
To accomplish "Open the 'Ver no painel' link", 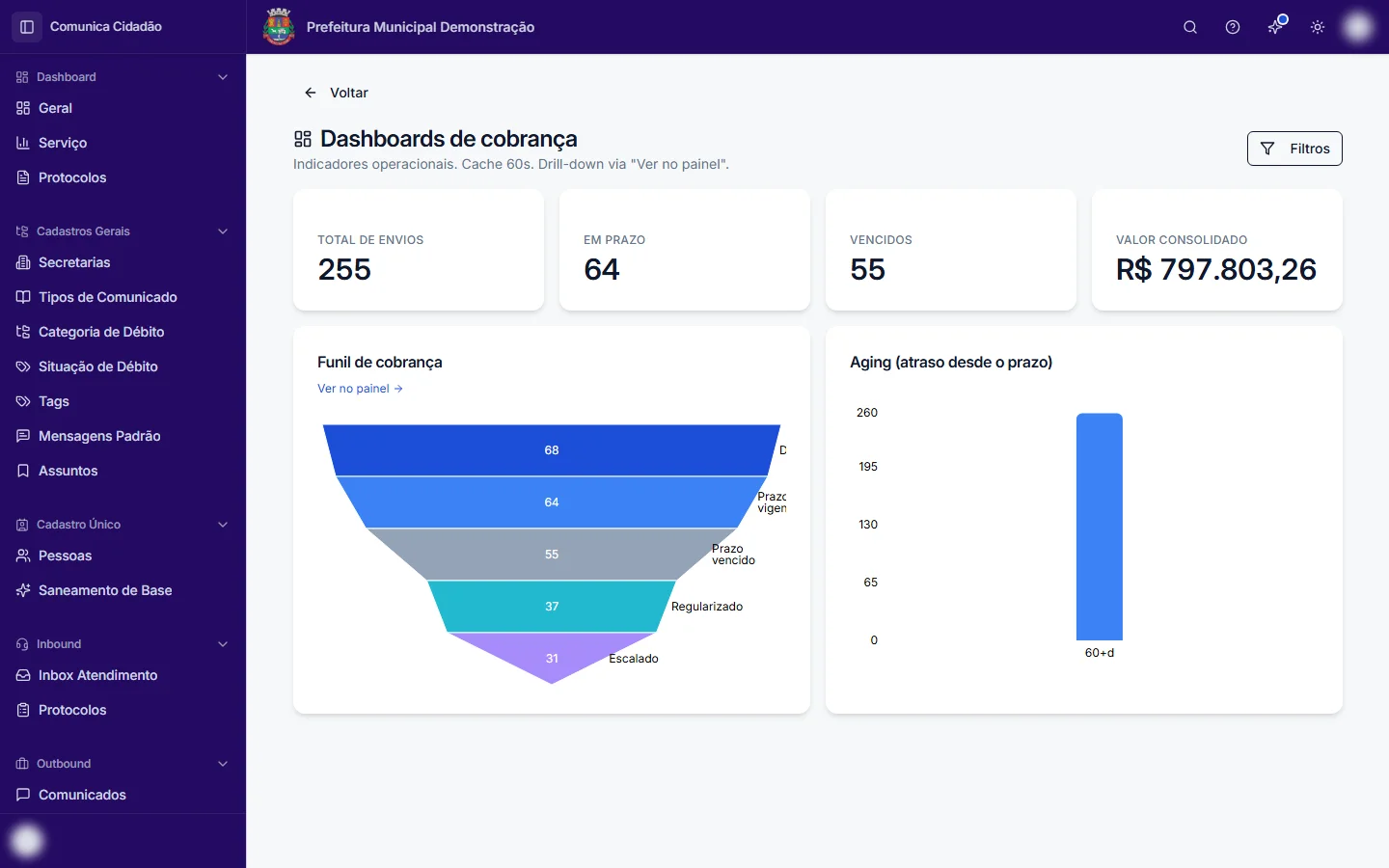I will (360, 389).
